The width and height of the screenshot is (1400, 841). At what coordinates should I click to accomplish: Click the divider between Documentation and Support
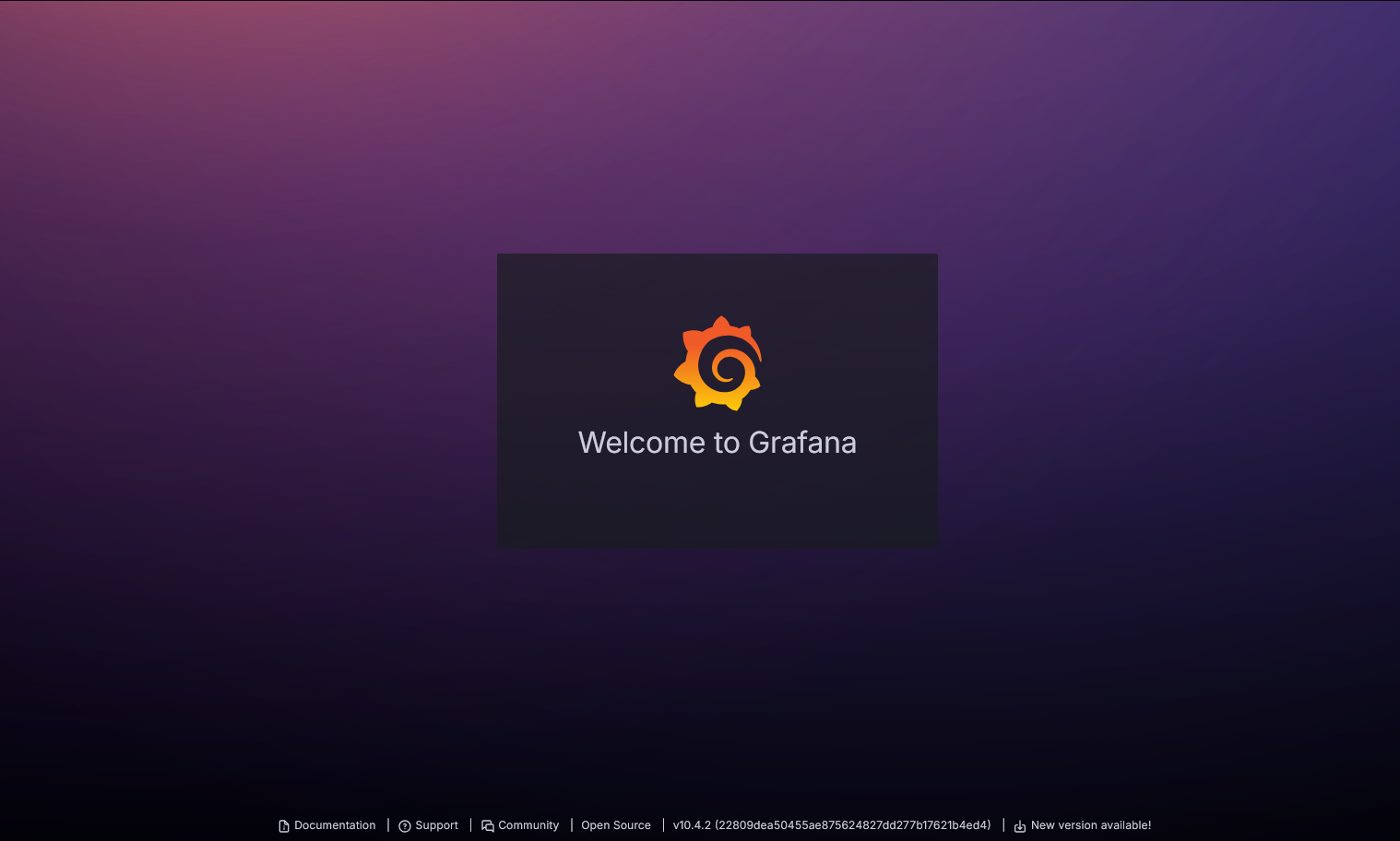click(x=388, y=825)
